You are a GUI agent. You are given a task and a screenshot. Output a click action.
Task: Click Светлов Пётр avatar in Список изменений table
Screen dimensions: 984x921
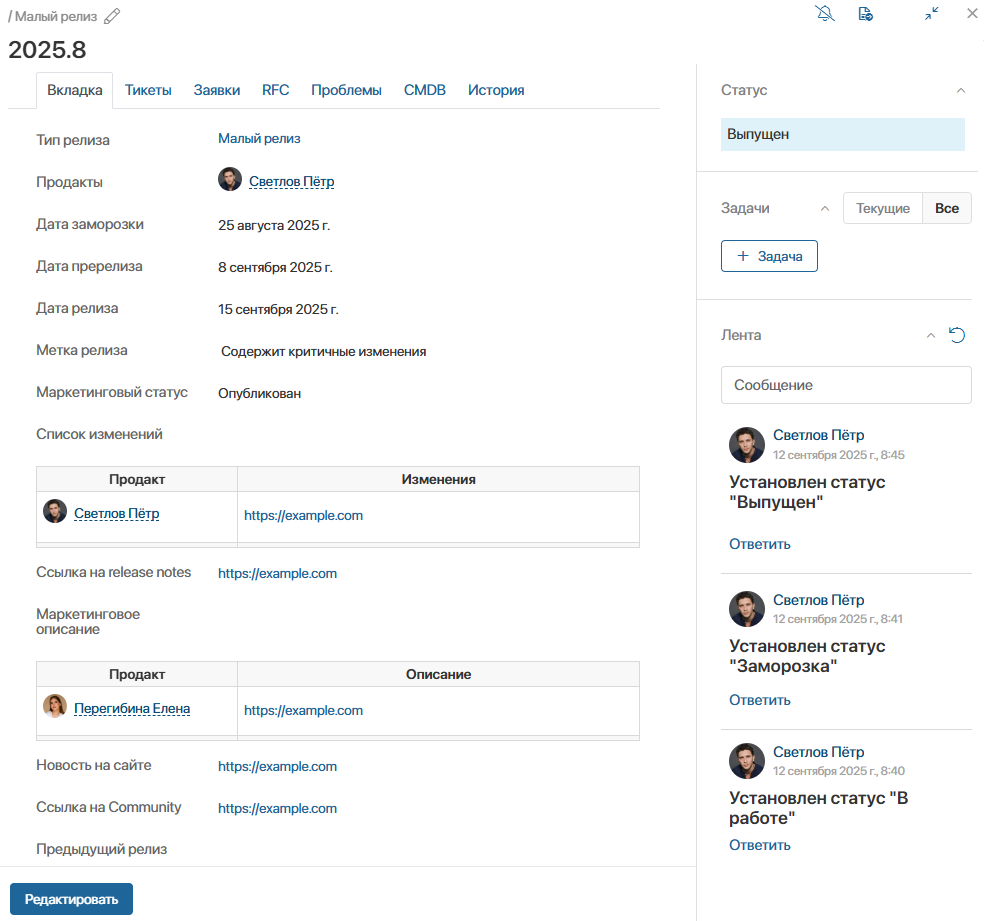click(x=55, y=511)
